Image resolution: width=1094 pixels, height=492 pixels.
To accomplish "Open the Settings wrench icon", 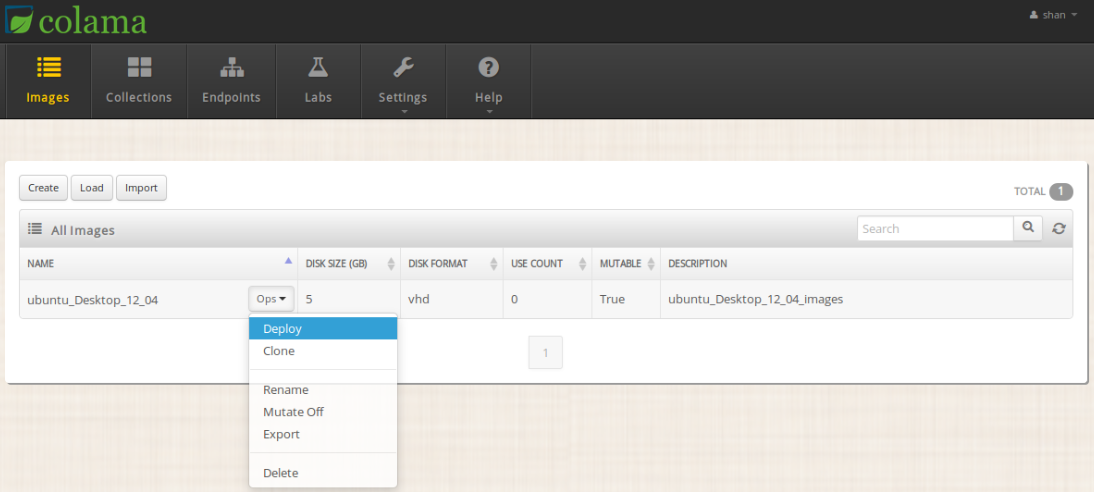I will (403, 67).
